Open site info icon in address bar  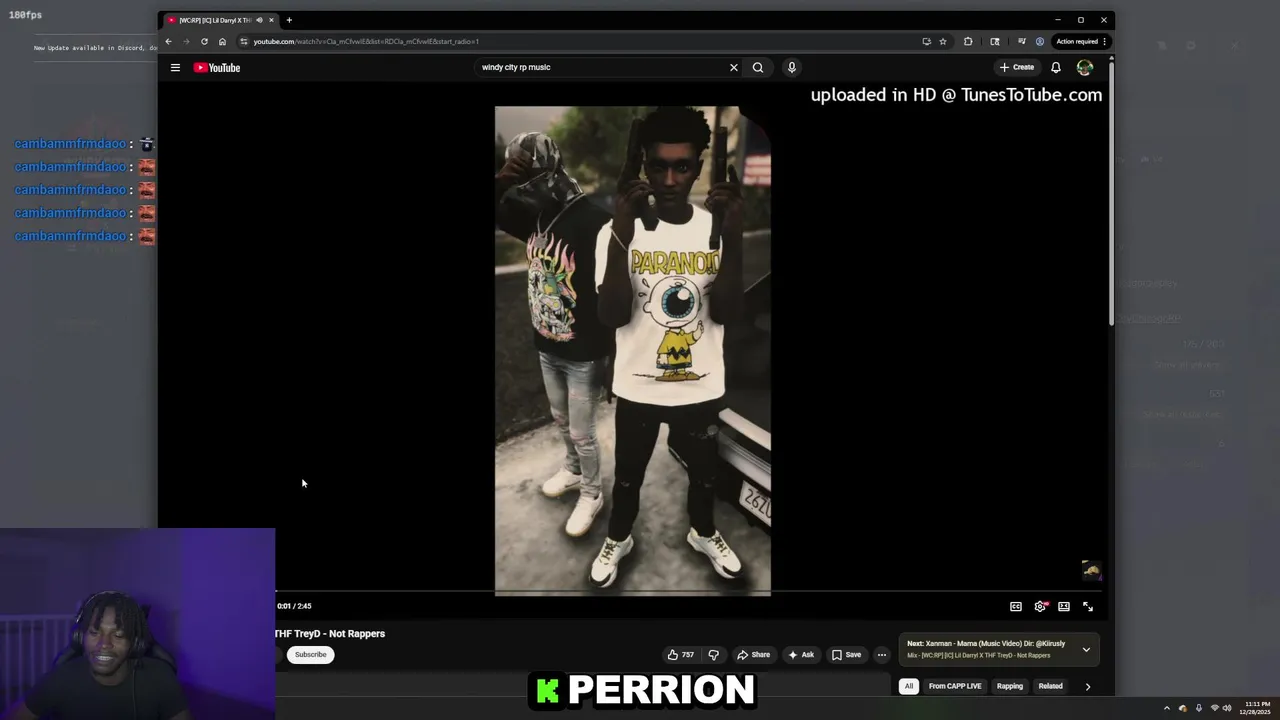click(x=244, y=42)
